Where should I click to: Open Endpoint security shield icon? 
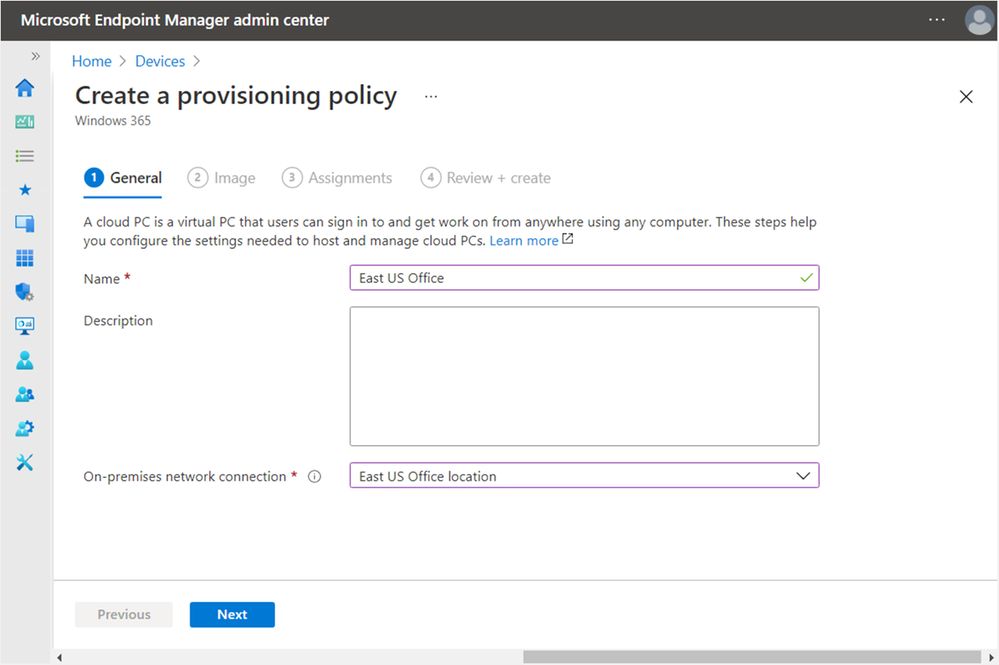pyautogui.click(x=25, y=292)
